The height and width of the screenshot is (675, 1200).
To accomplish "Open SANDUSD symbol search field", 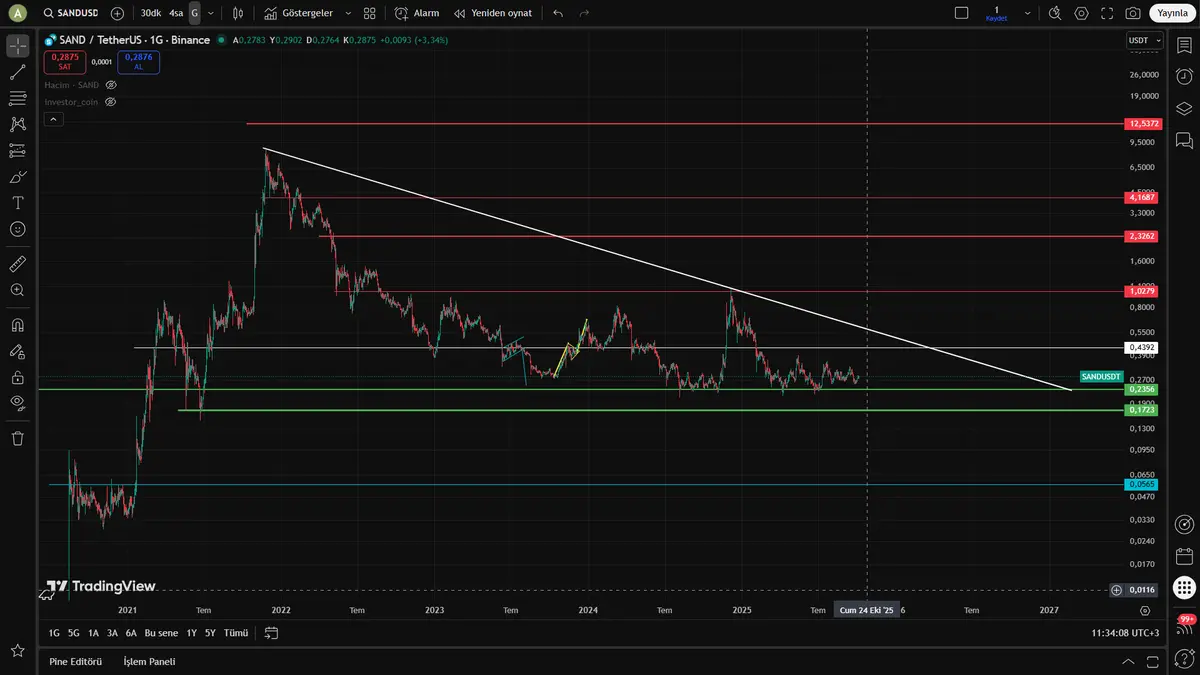I will [x=71, y=13].
